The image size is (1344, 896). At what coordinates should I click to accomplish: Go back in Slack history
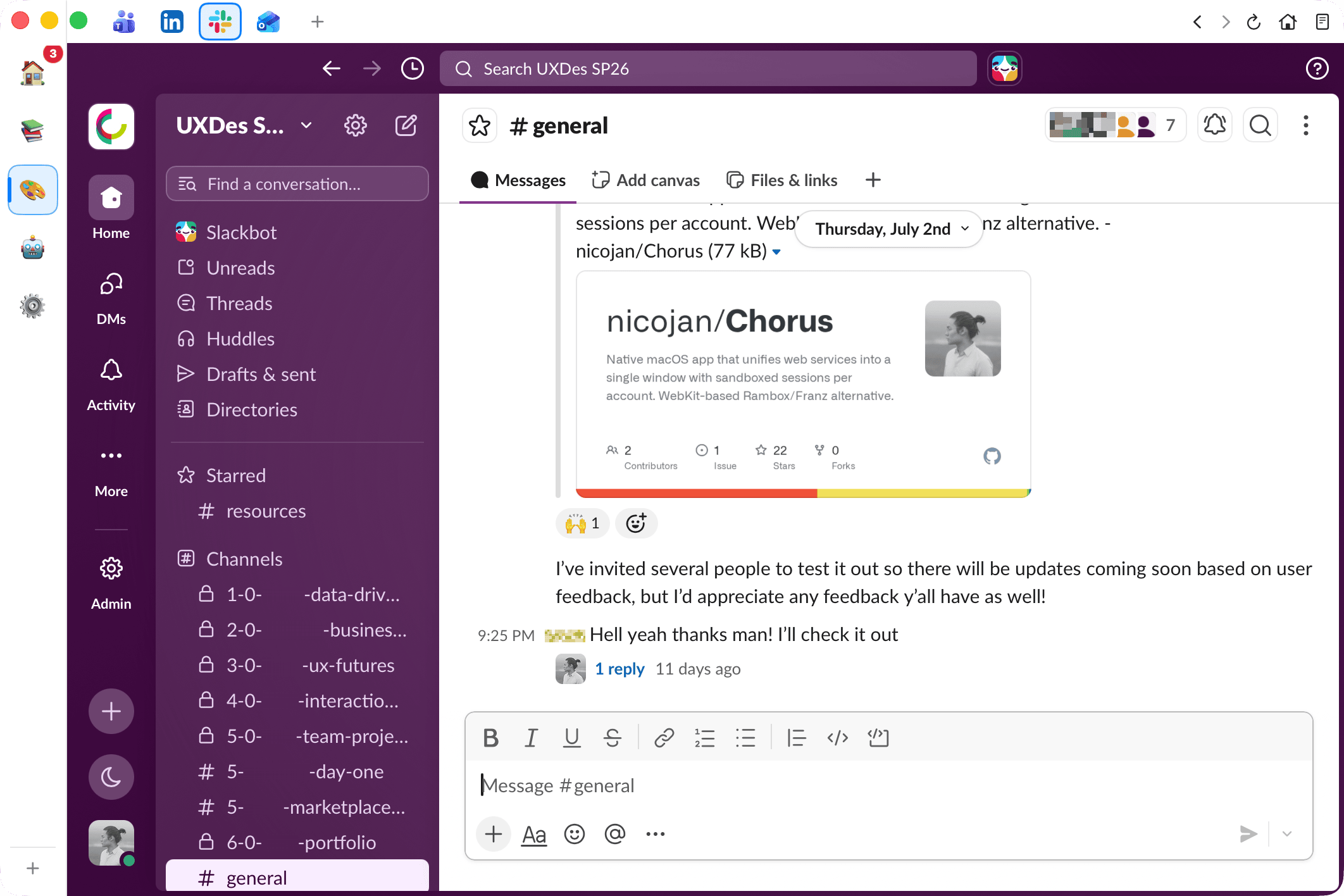coord(332,68)
